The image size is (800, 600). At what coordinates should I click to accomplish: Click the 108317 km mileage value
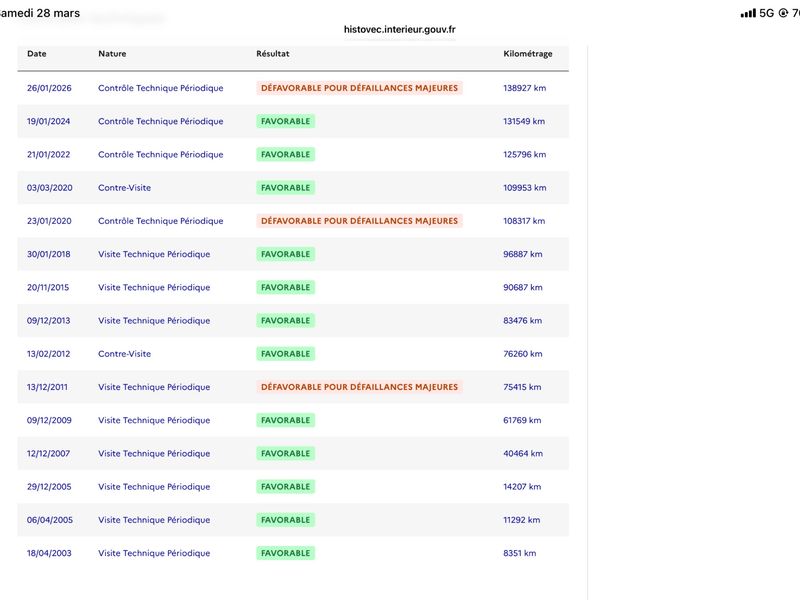[x=524, y=220]
